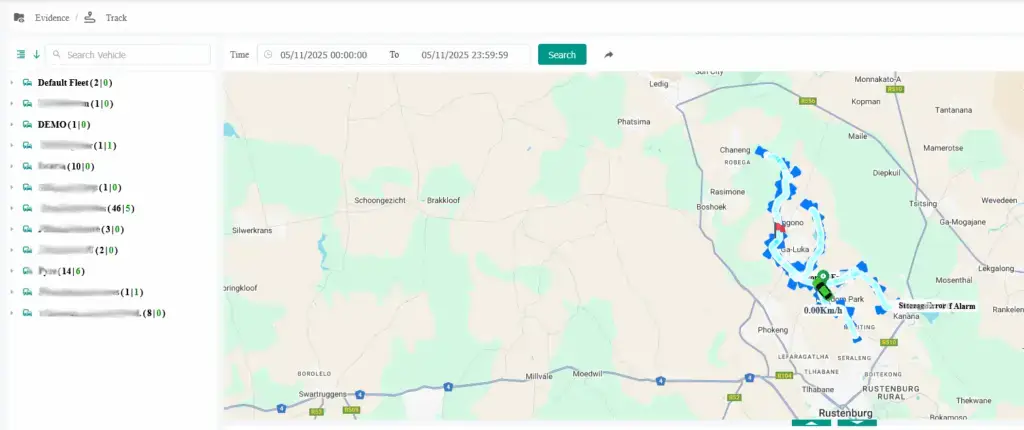
Task: Focus the Search Vehicle input field
Action: [129, 55]
